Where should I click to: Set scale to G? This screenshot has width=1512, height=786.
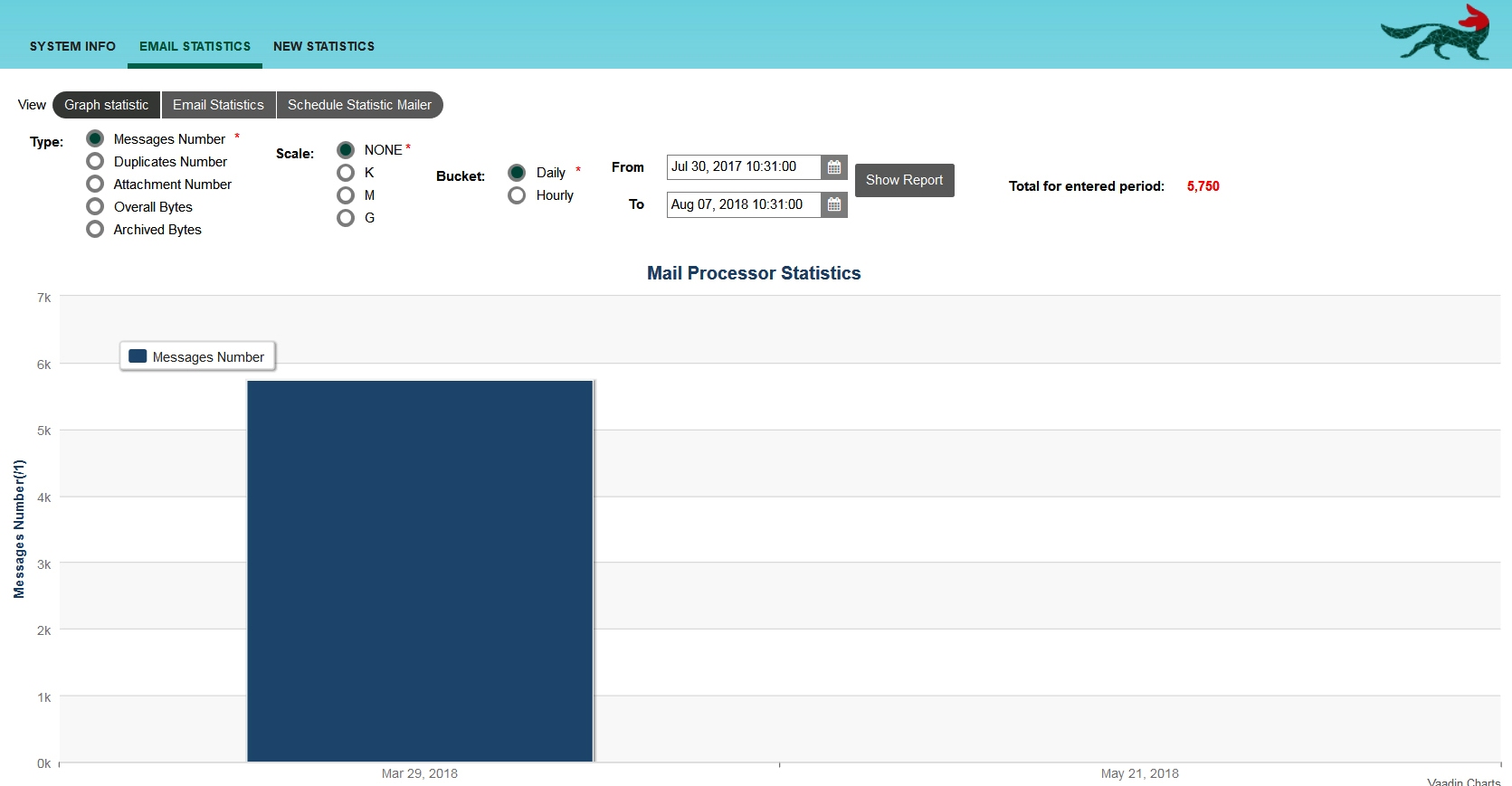346,217
